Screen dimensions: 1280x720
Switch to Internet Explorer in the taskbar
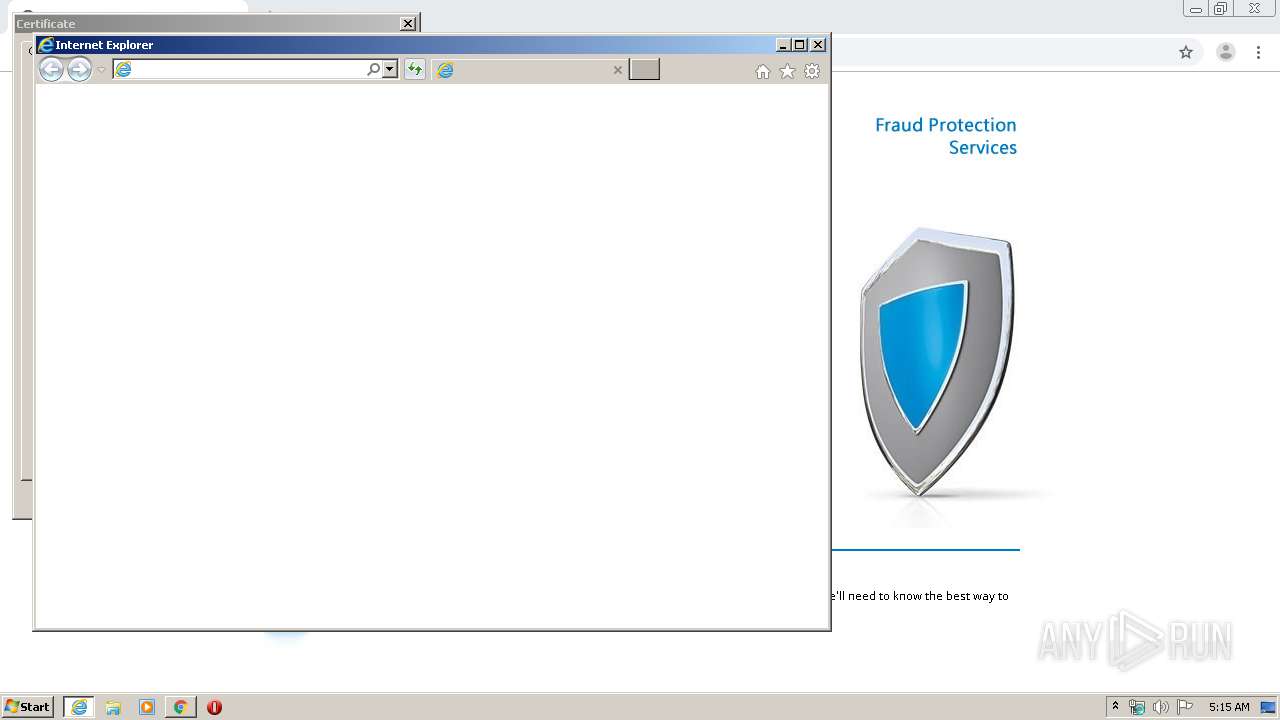pyautogui.click(x=79, y=707)
